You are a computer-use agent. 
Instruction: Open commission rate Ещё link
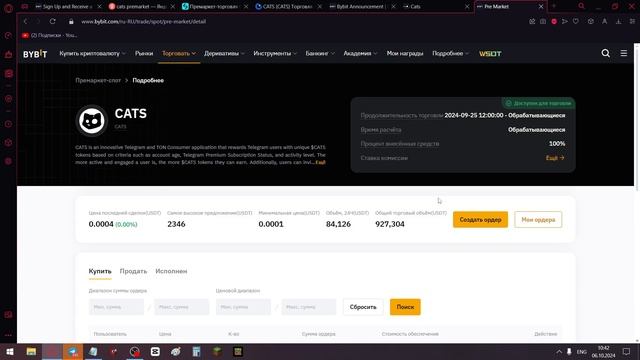pyautogui.click(x=555, y=158)
